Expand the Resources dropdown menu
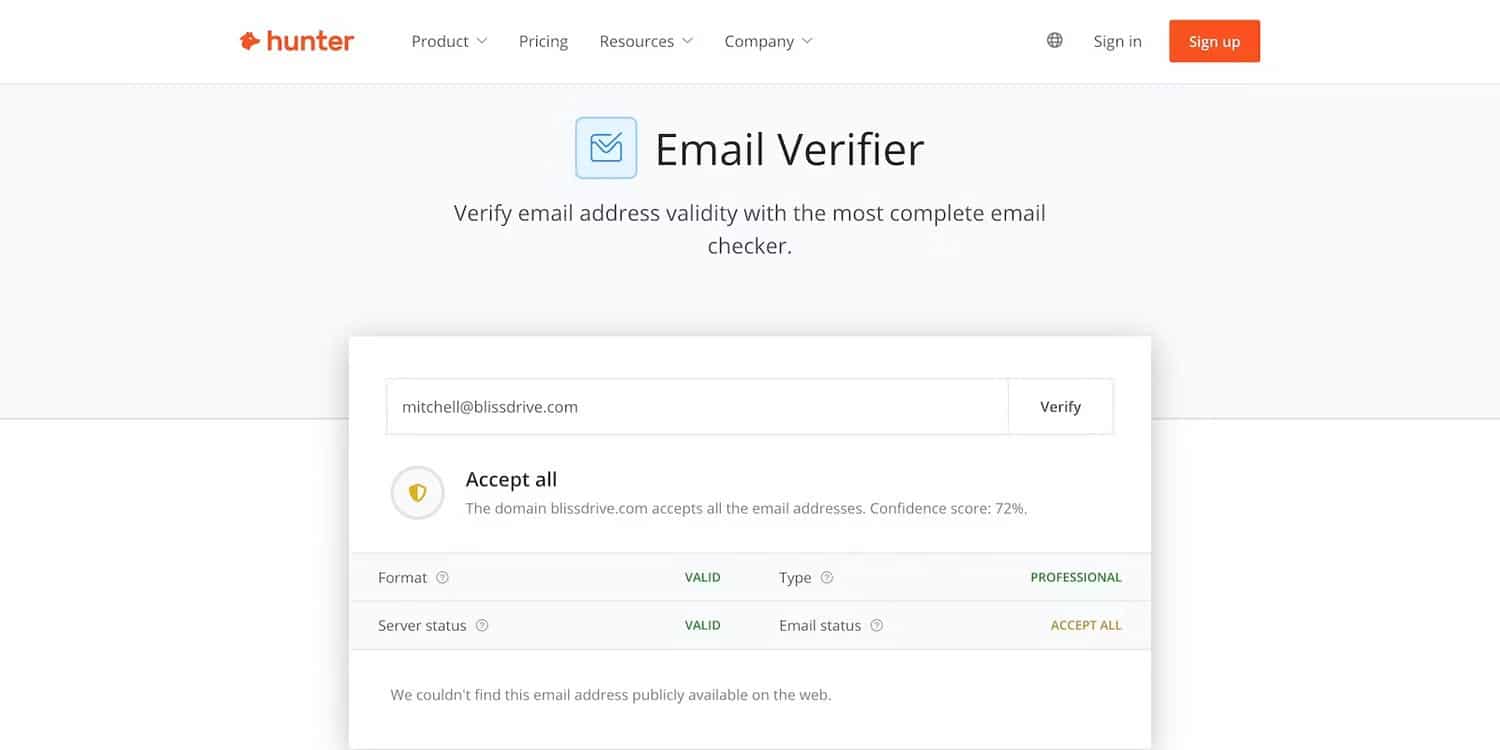 point(646,41)
